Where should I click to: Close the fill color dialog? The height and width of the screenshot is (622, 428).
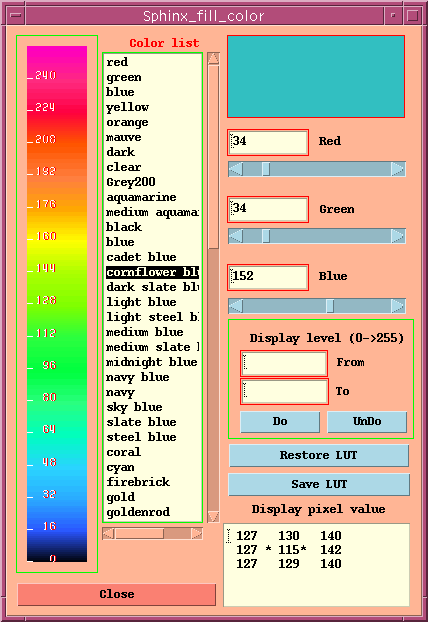point(117,594)
